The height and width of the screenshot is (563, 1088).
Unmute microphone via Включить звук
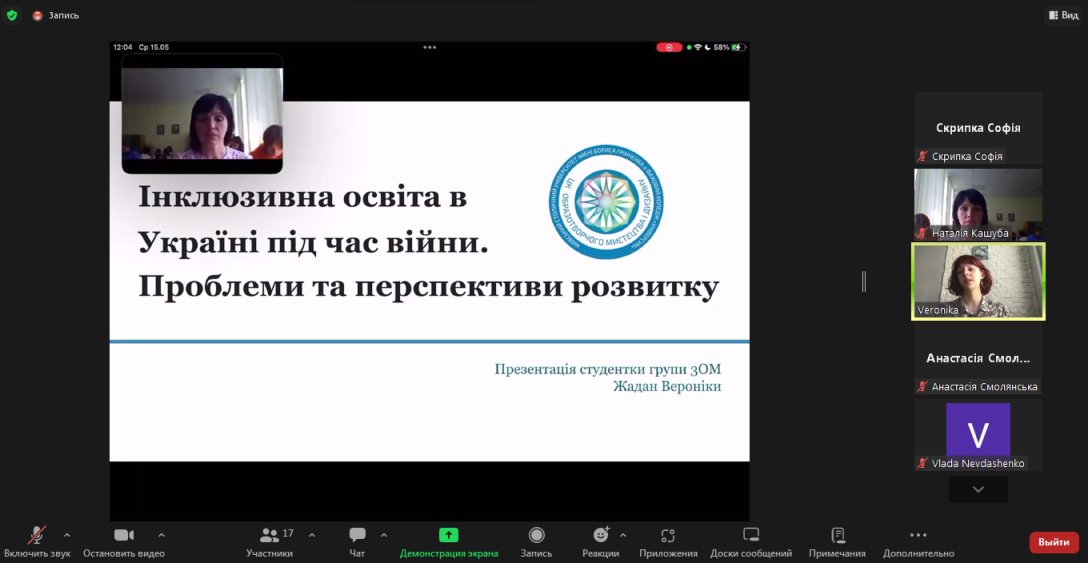37,542
